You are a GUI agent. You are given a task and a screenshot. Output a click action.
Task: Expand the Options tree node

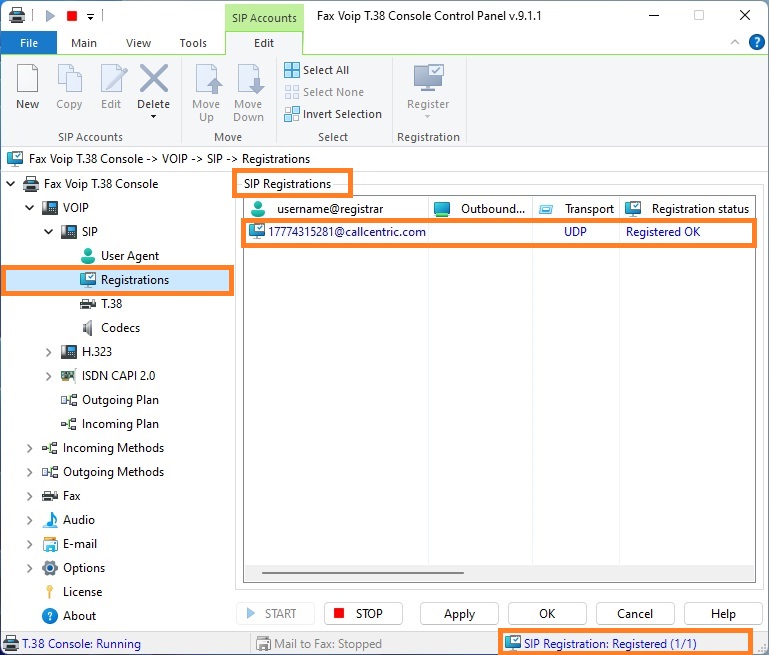tap(29, 568)
